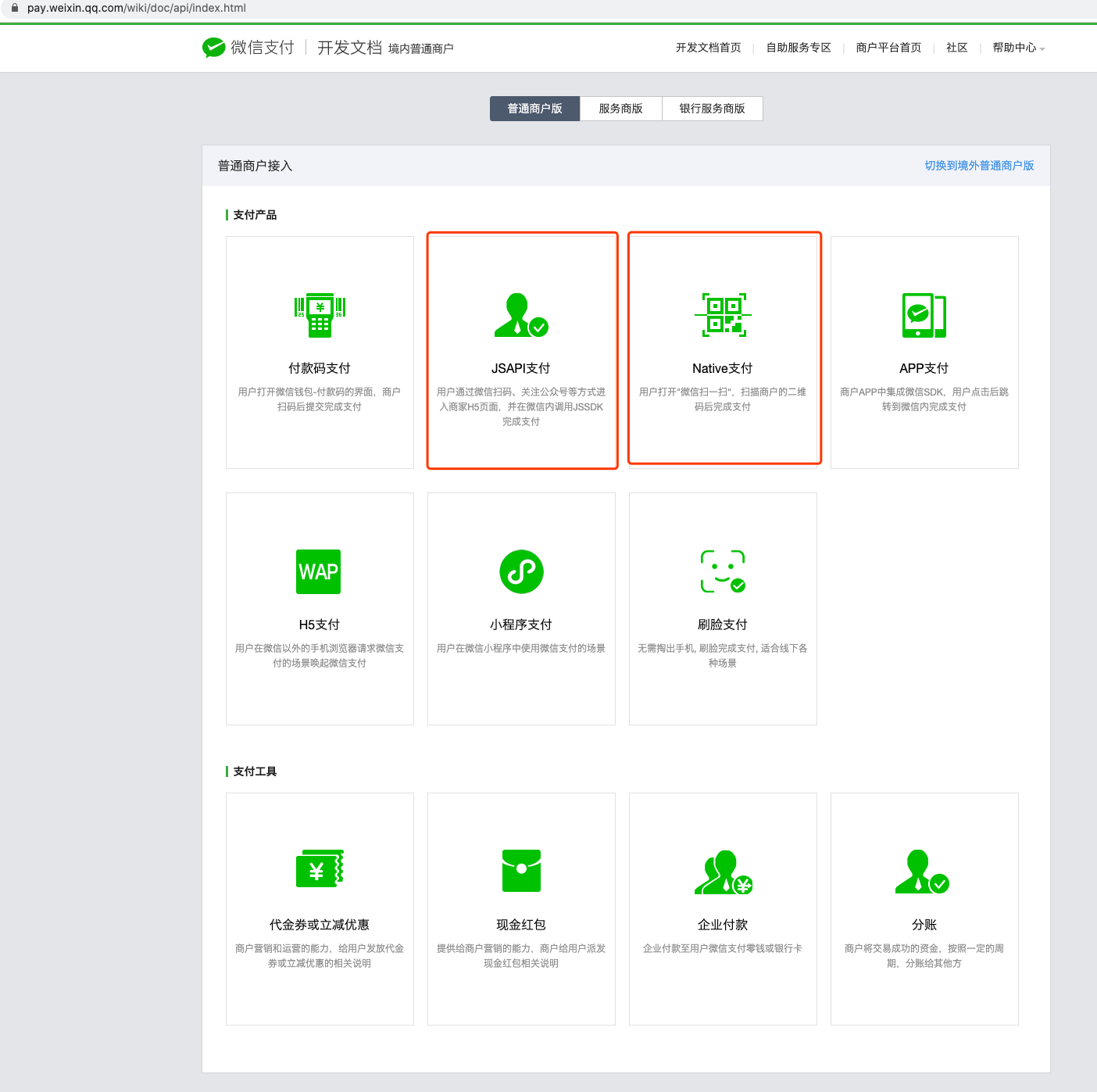Viewport: 1097px width, 1092px height.
Task: Click the 分账 user checkmark icon
Action: (922, 872)
